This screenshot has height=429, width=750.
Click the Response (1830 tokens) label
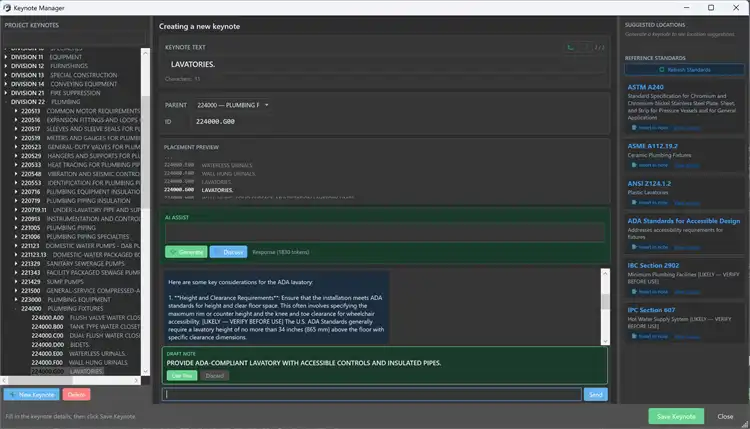click(x=280, y=252)
